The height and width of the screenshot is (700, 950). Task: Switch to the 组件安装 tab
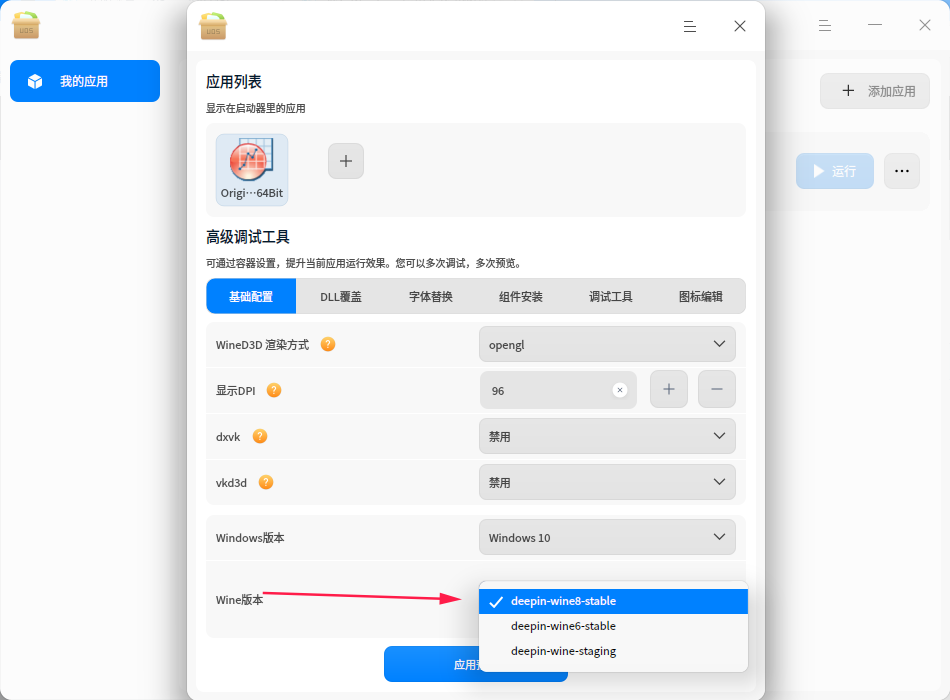(x=520, y=296)
